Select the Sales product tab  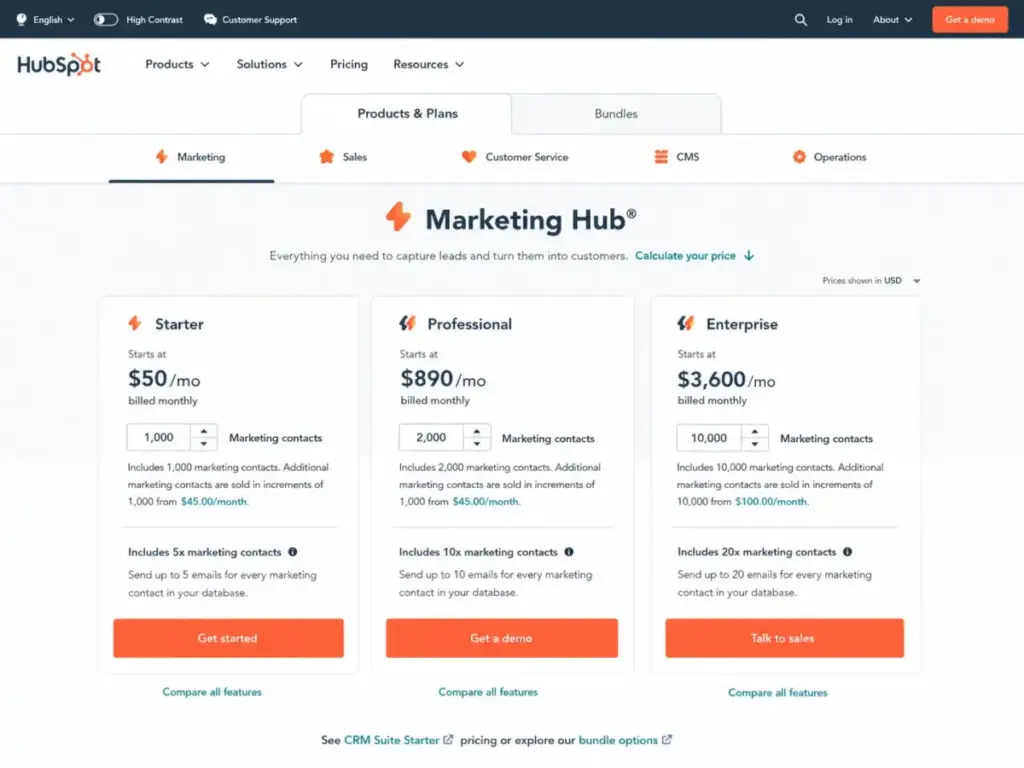pos(344,157)
